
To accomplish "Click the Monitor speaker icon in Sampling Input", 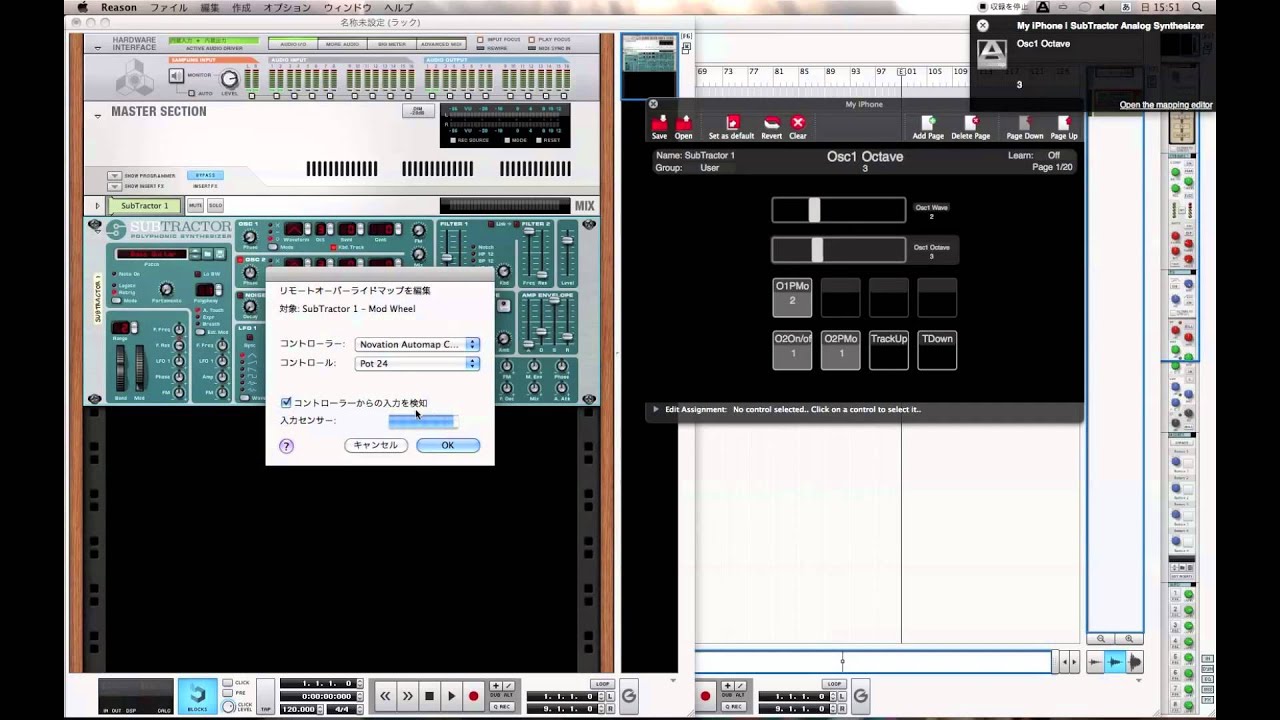I will pos(176,76).
